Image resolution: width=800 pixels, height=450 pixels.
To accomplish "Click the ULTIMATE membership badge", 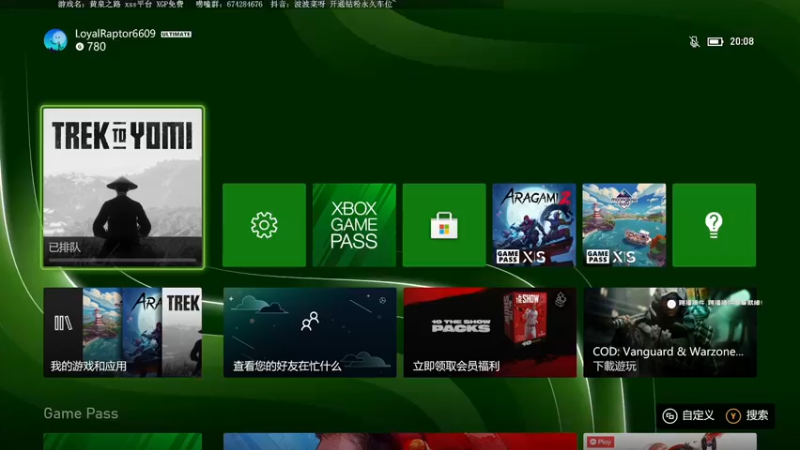I will click(176, 34).
